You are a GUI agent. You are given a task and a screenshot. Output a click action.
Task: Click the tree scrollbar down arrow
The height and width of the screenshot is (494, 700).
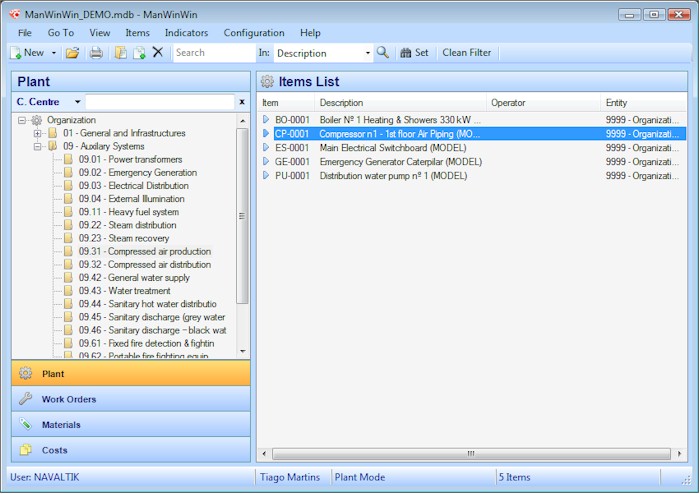242,351
